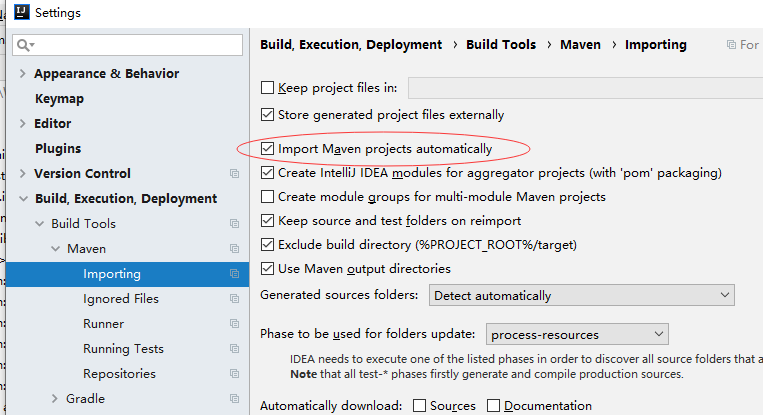The width and height of the screenshot is (763, 415).
Task: Click the project-level icon beside Ignored Files
Action: click(235, 299)
